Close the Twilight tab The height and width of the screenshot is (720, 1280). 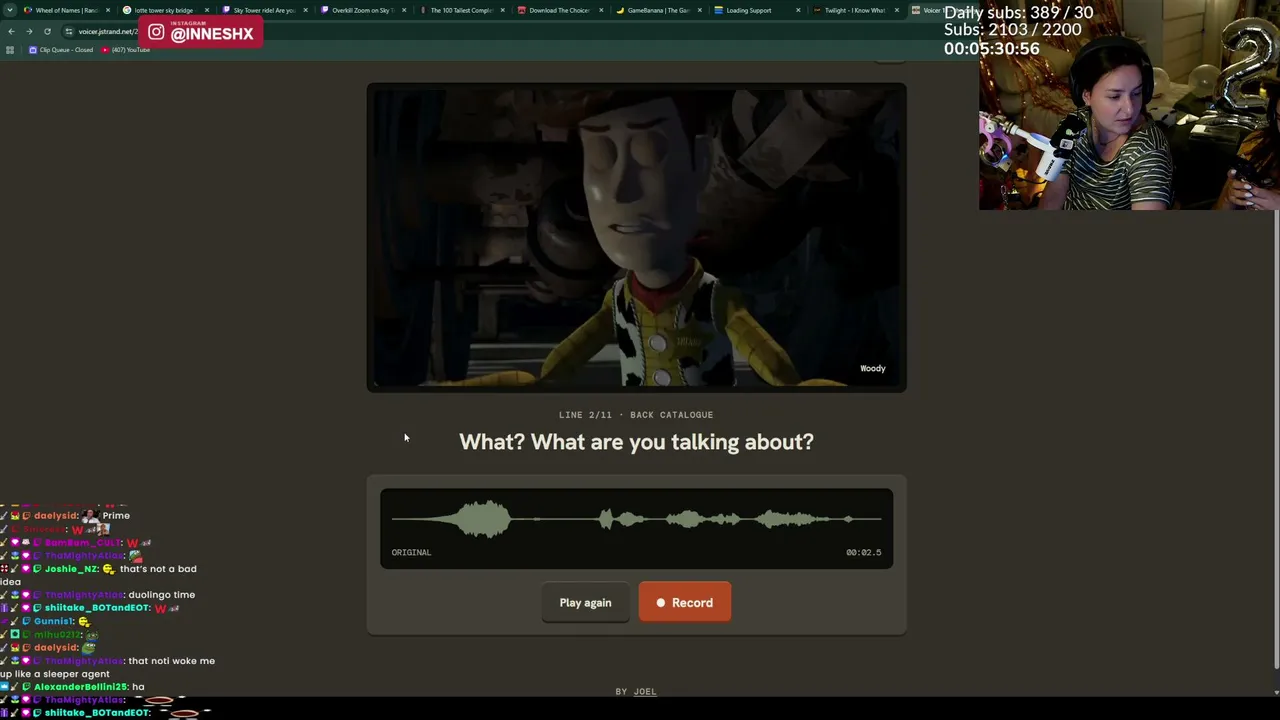(x=897, y=10)
